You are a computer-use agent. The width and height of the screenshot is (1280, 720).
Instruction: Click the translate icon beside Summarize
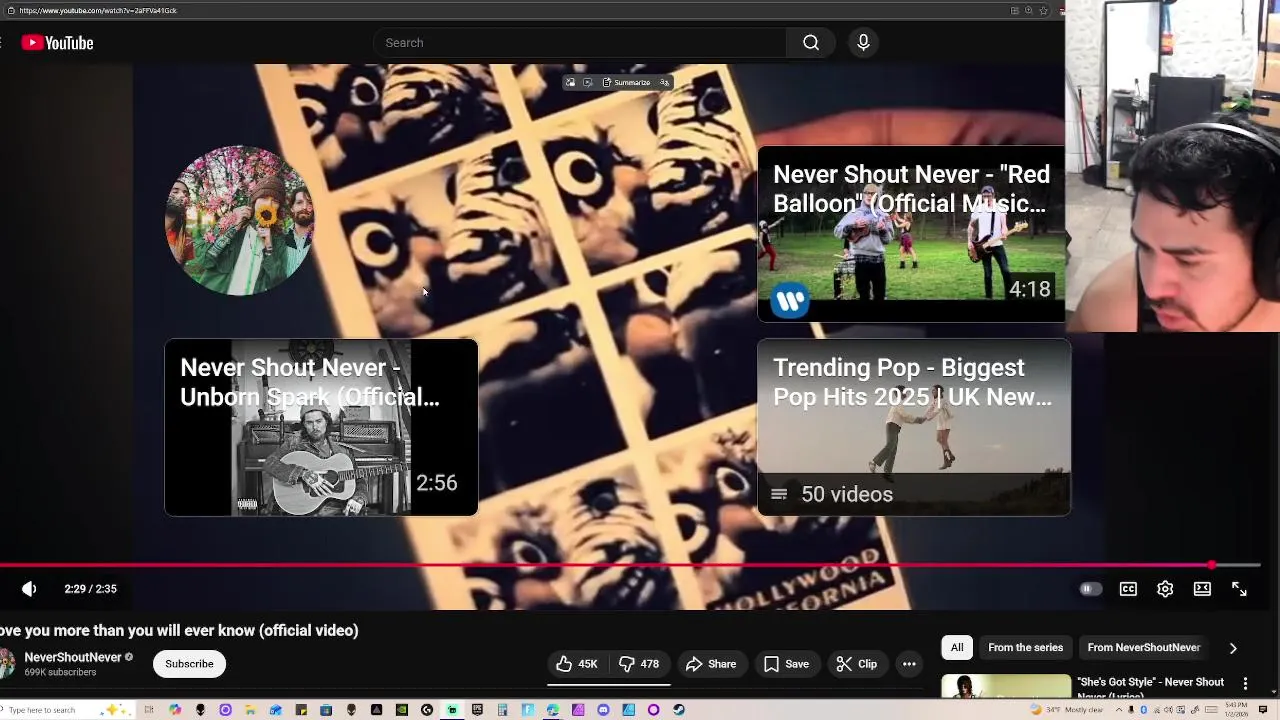tap(664, 82)
